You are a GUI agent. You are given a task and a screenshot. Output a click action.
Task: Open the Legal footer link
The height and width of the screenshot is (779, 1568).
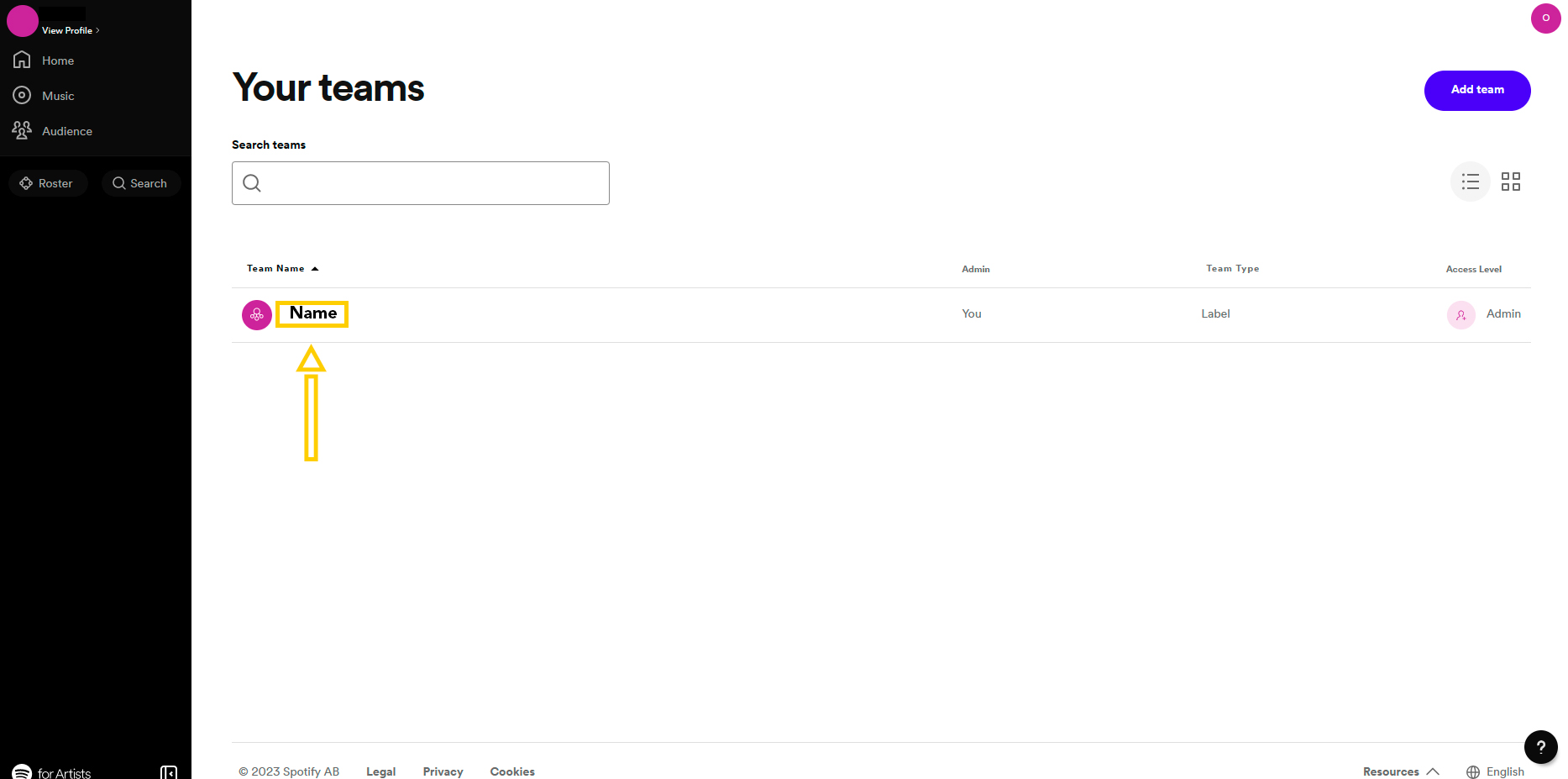380,771
